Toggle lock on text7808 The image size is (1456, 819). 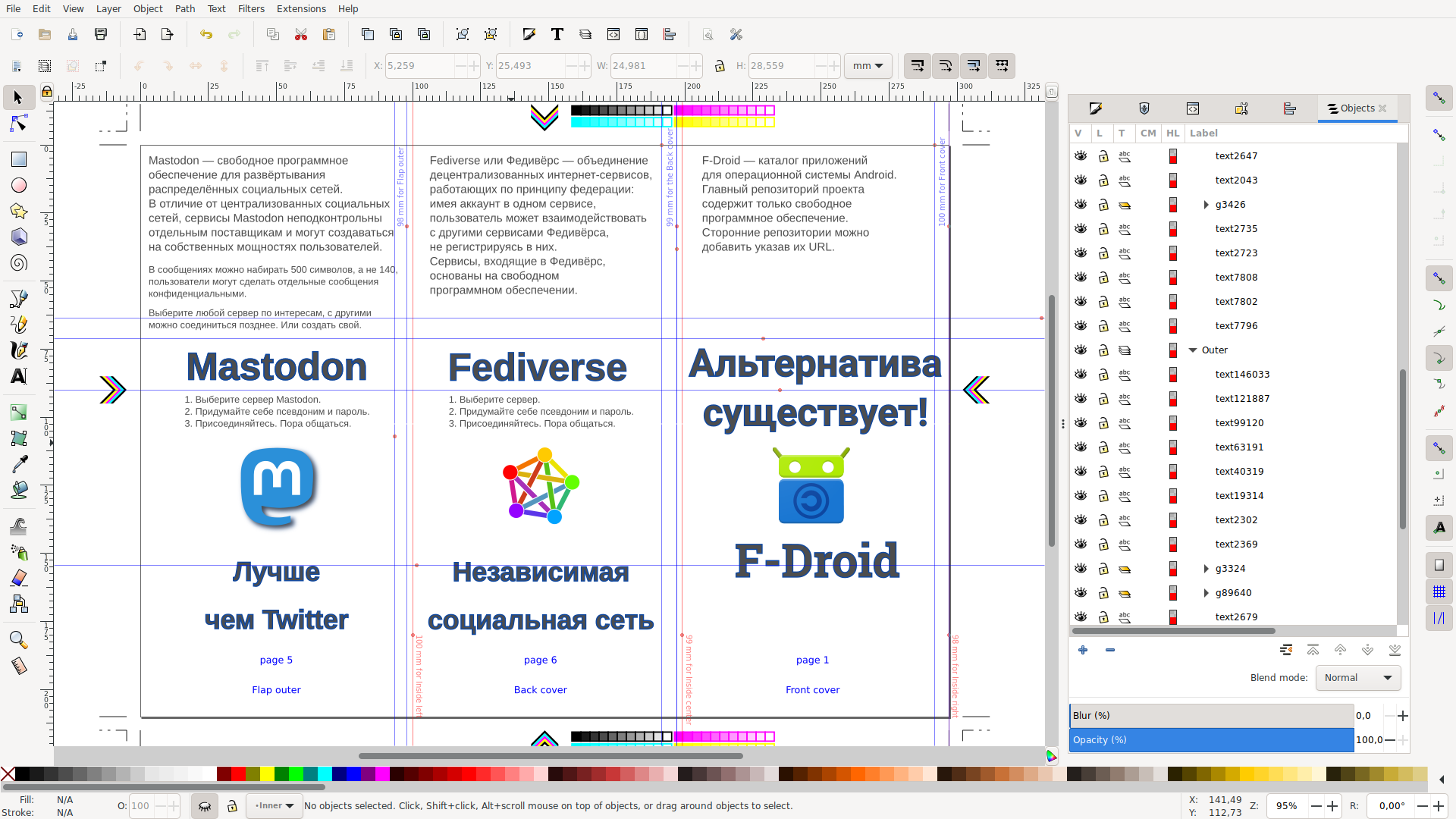[x=1103, y=277]
